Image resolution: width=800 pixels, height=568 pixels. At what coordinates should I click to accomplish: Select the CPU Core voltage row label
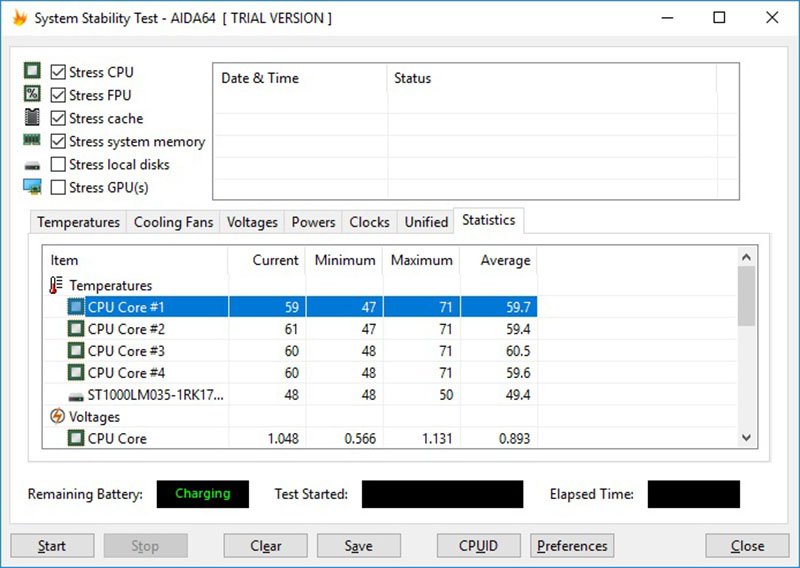(117, 439)
